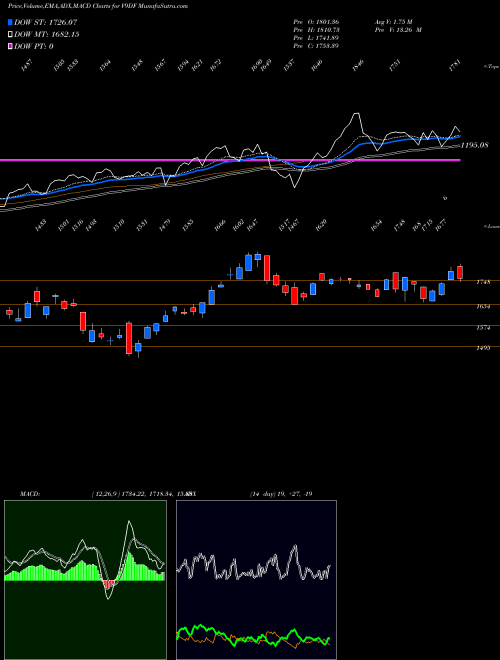Click the magenta horizontal DOW PT line
This screenshot has height=660, width=500.
click(230, 160)
